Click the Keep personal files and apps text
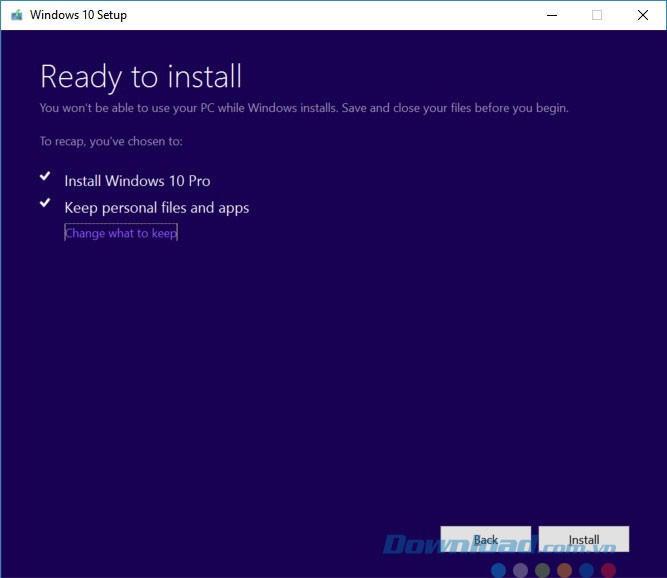This screenshot has height=578, width=667. pyautogui.click(x=157, y=208)
